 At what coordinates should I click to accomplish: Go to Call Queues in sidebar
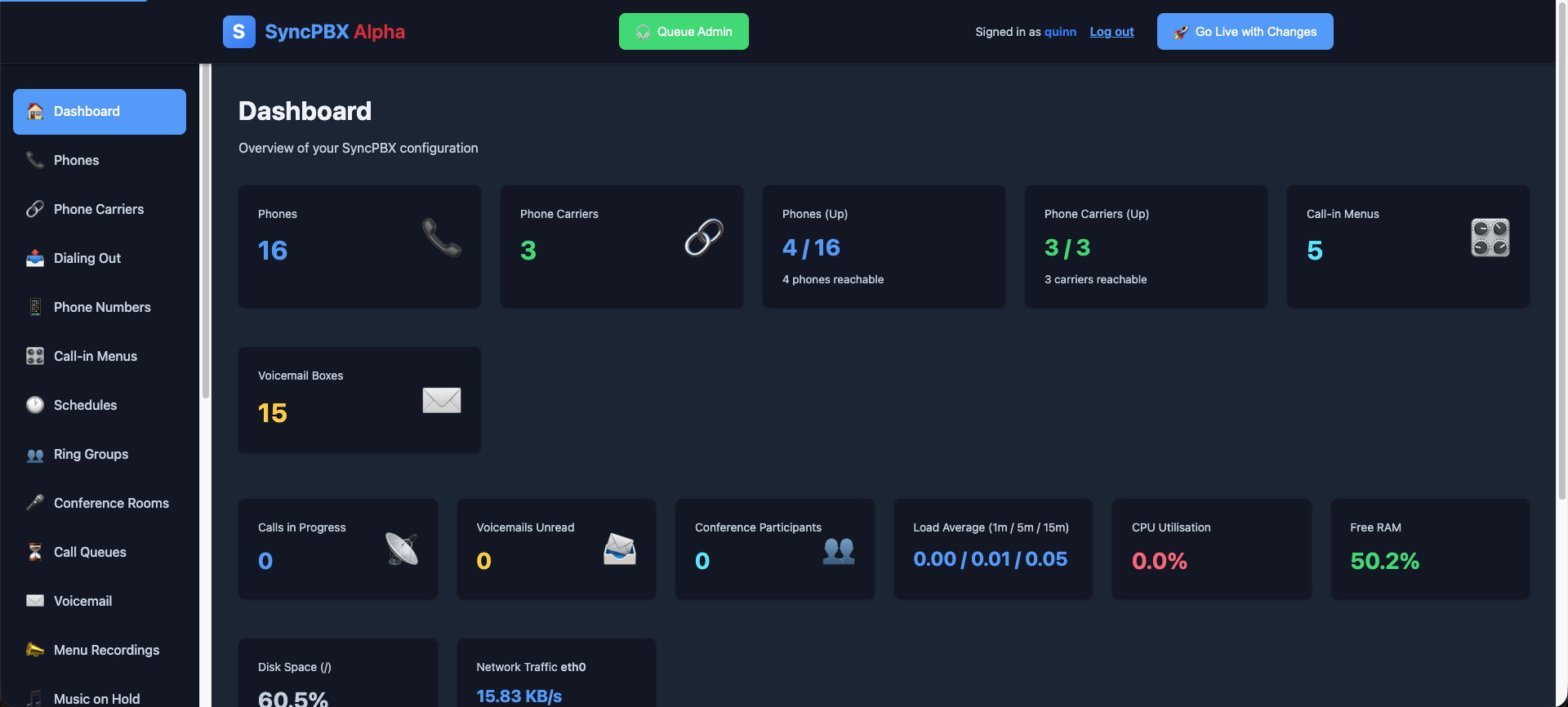pos(100,552)
